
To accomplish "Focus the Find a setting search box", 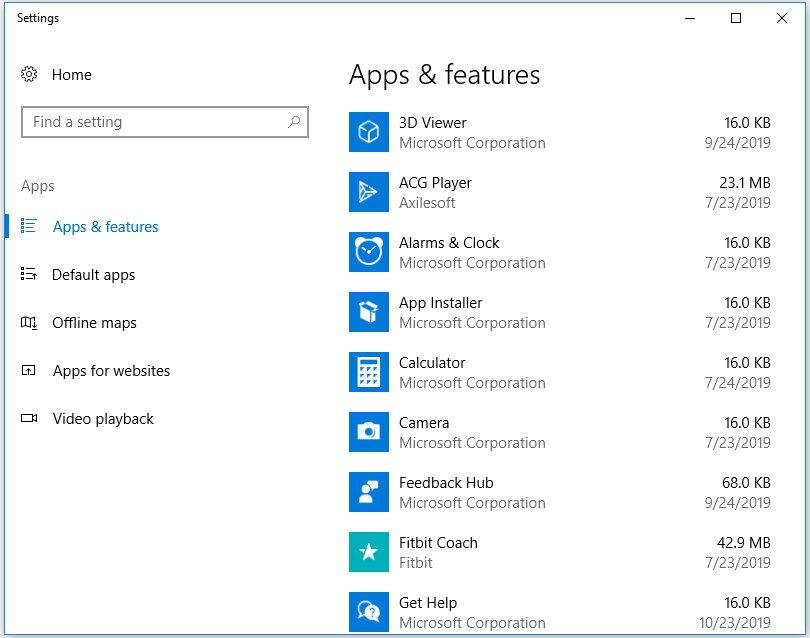I will 165,122.
